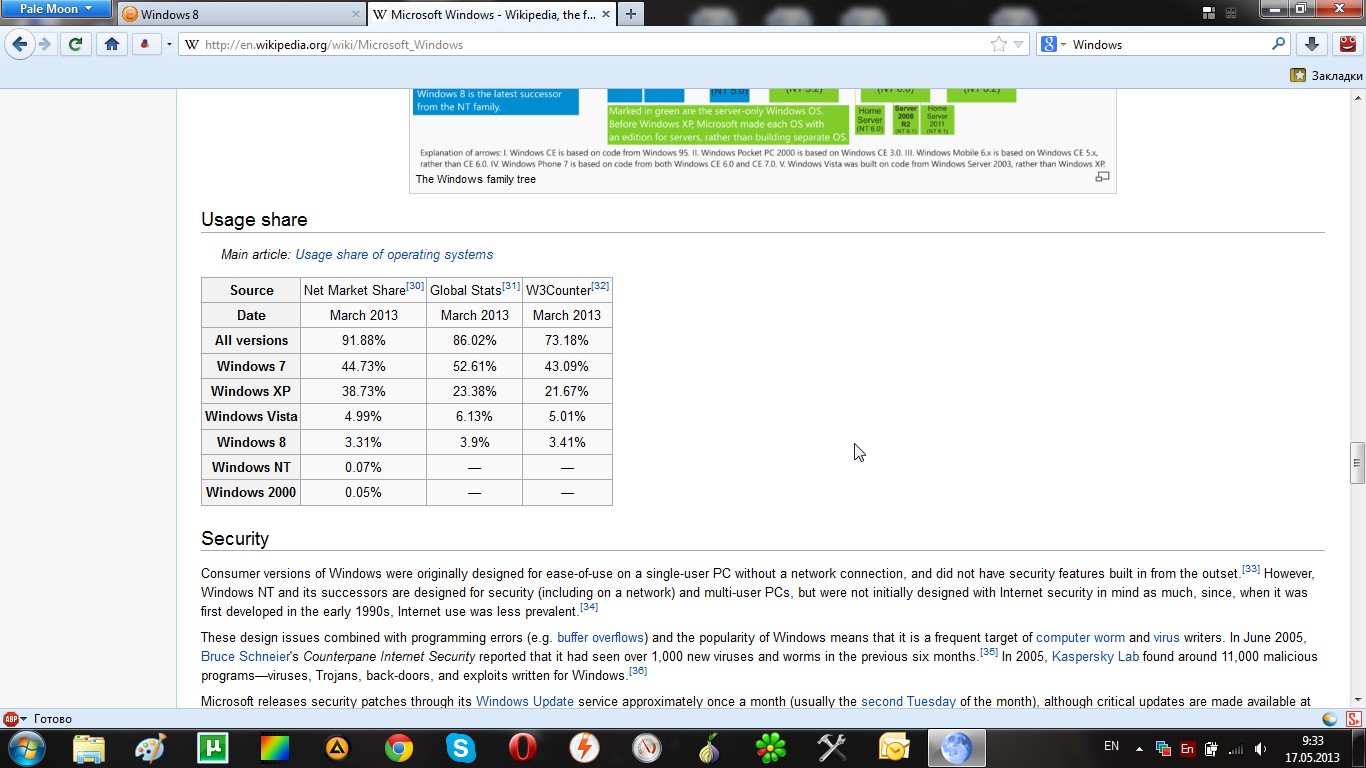Follow the Windows Update link

tap(525, 702)
